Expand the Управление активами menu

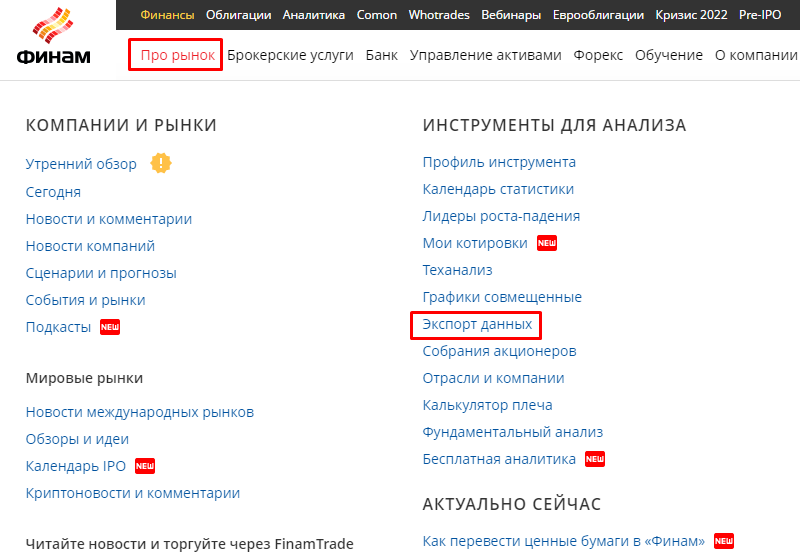click(485, 55)
